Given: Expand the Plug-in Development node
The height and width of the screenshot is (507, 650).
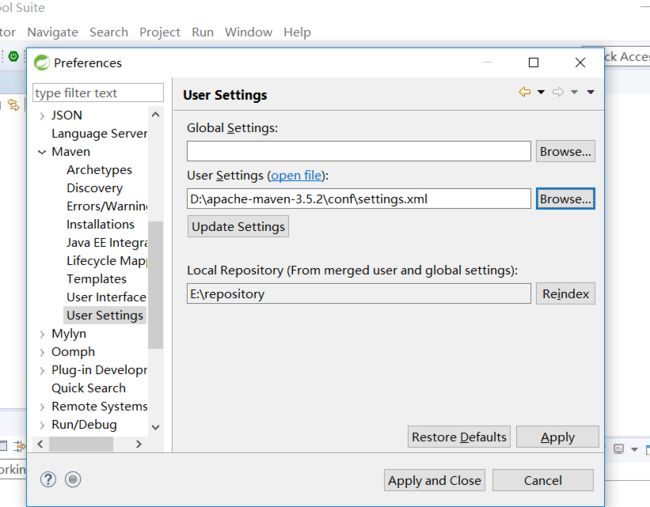Looking at the screenshot, I should click(42, 370).
